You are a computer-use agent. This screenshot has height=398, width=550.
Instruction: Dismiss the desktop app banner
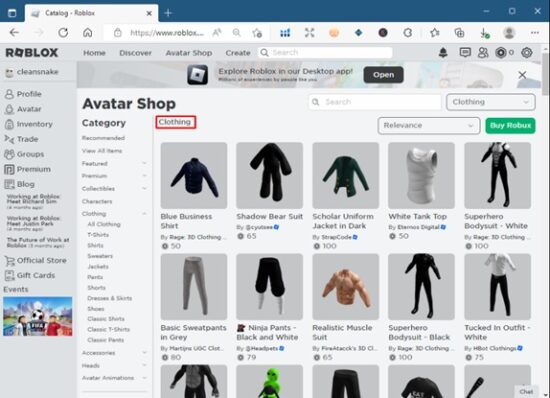coord(522,75)
